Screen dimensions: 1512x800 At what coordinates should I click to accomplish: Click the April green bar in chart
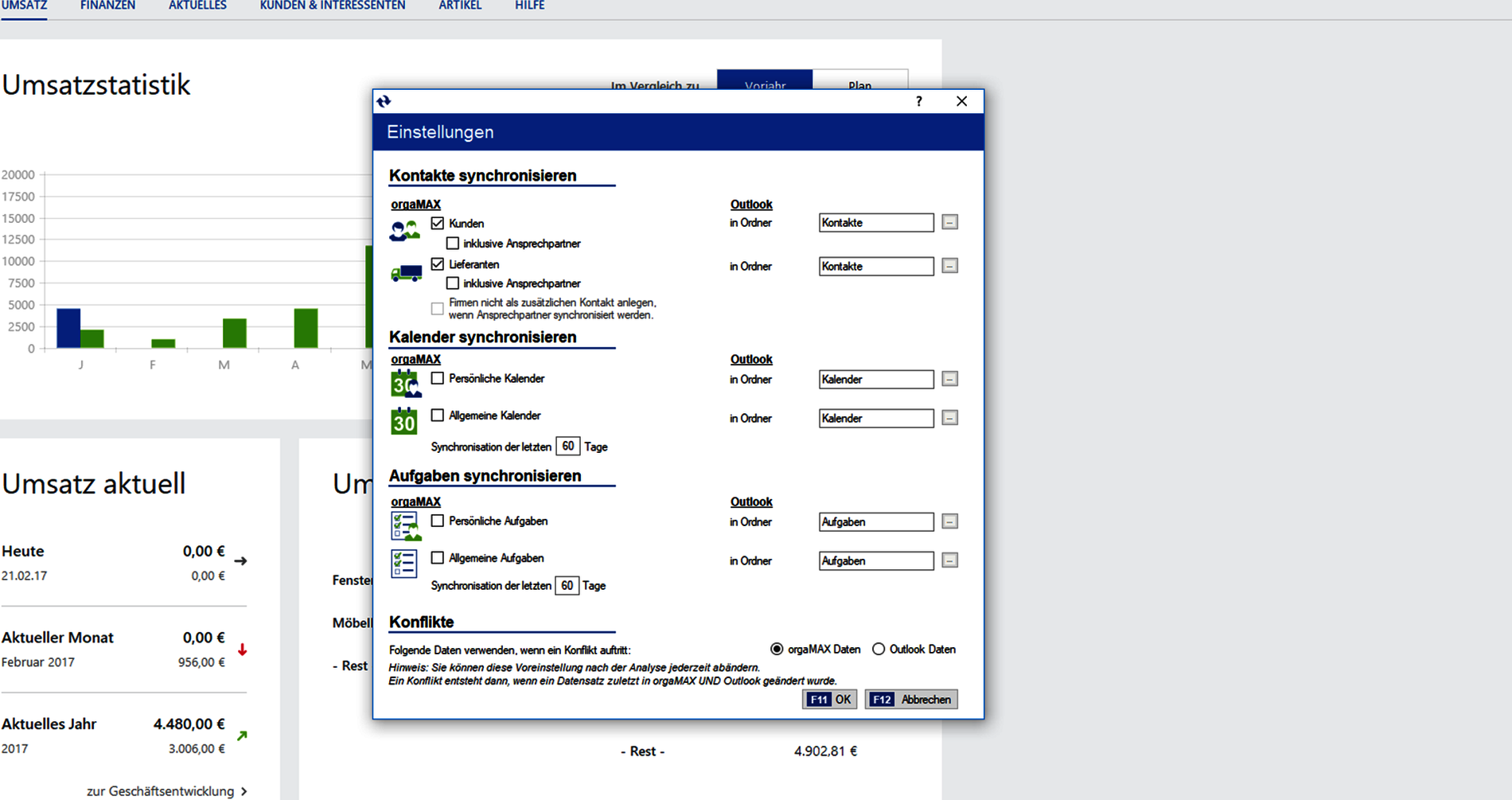[x=306, y=328]
